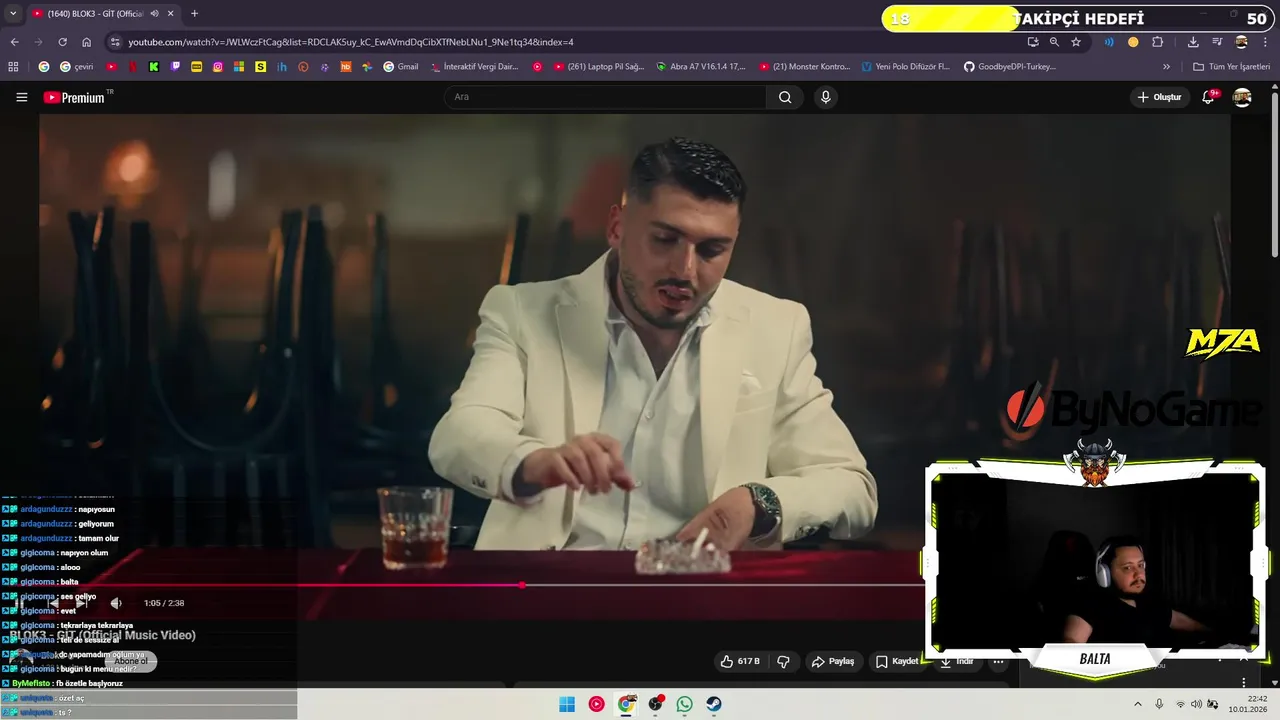Open Chrome extensions puzzle icon
The width and height of the screenshot is (1280, 720).
coord(1157,42)
